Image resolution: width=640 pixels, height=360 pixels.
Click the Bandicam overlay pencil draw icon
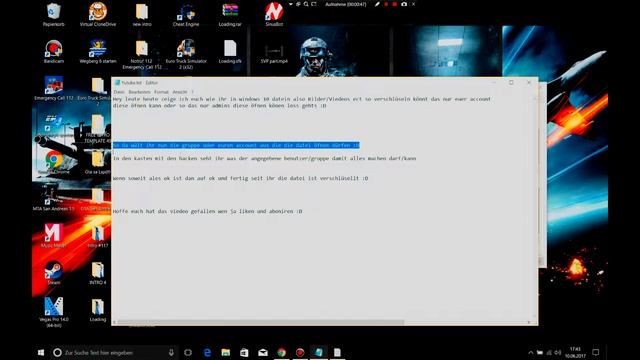point(377,4)
